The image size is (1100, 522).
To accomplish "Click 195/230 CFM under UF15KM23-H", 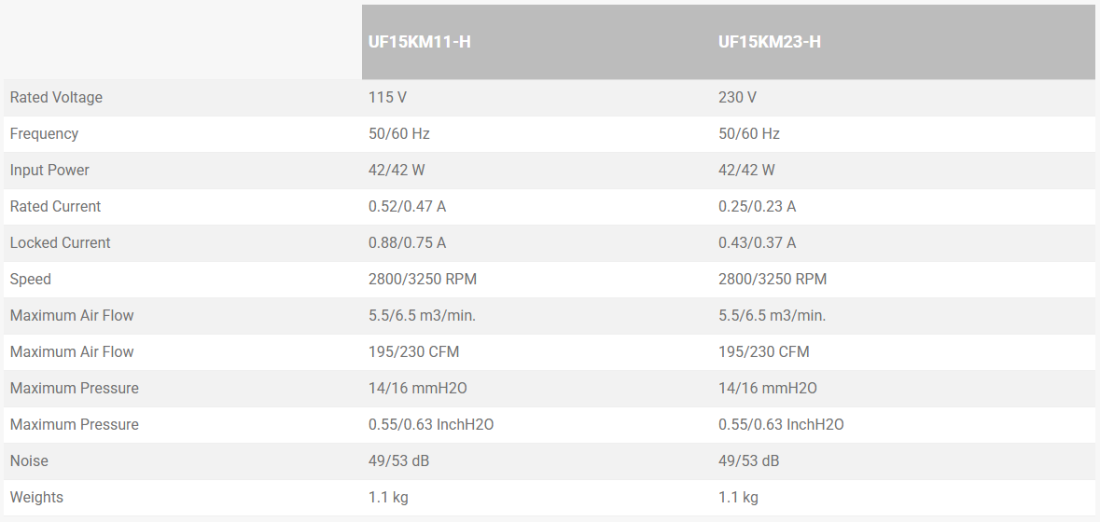I will pos(764,352).
